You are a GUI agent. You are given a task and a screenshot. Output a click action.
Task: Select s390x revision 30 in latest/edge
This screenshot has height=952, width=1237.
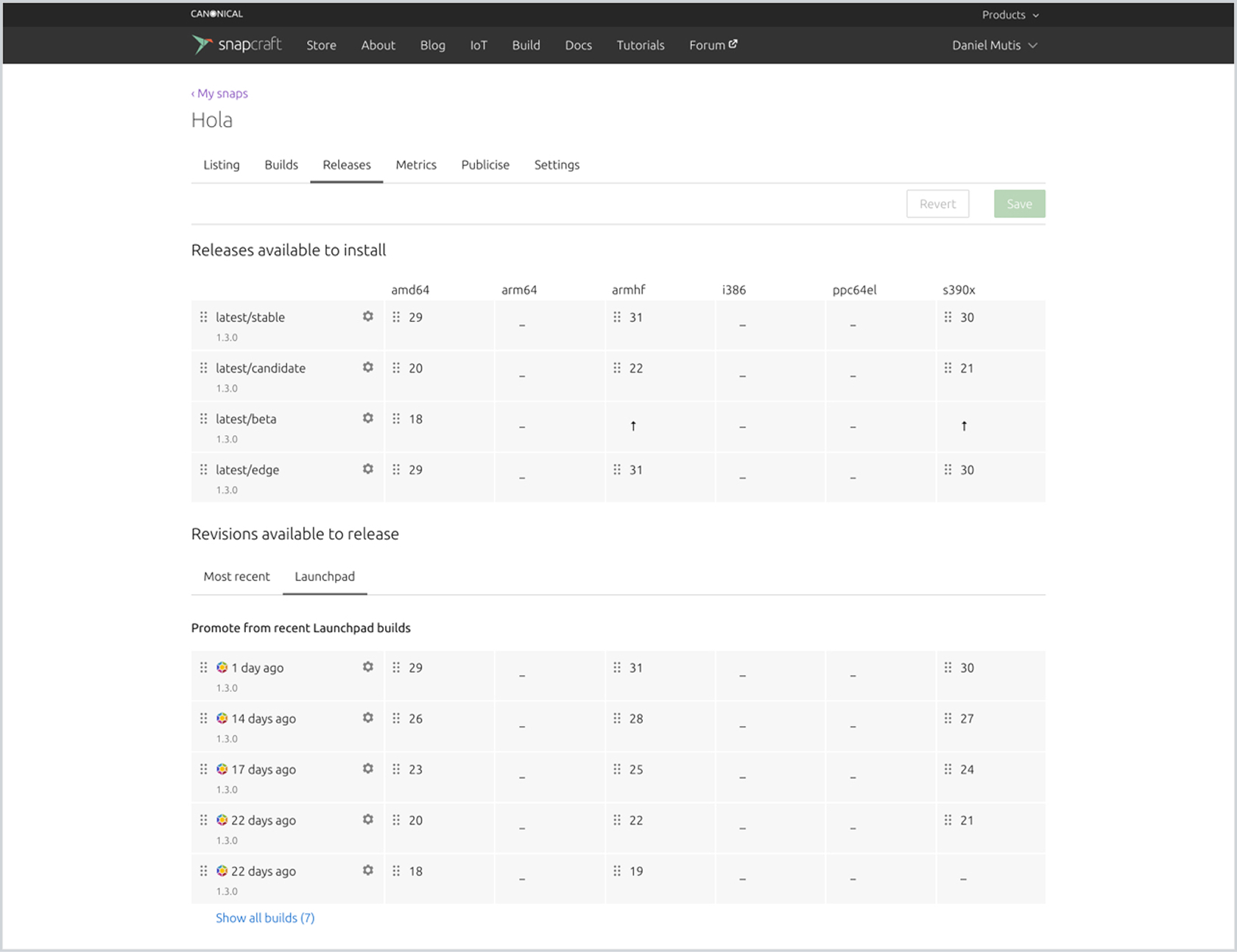[967, 470]
